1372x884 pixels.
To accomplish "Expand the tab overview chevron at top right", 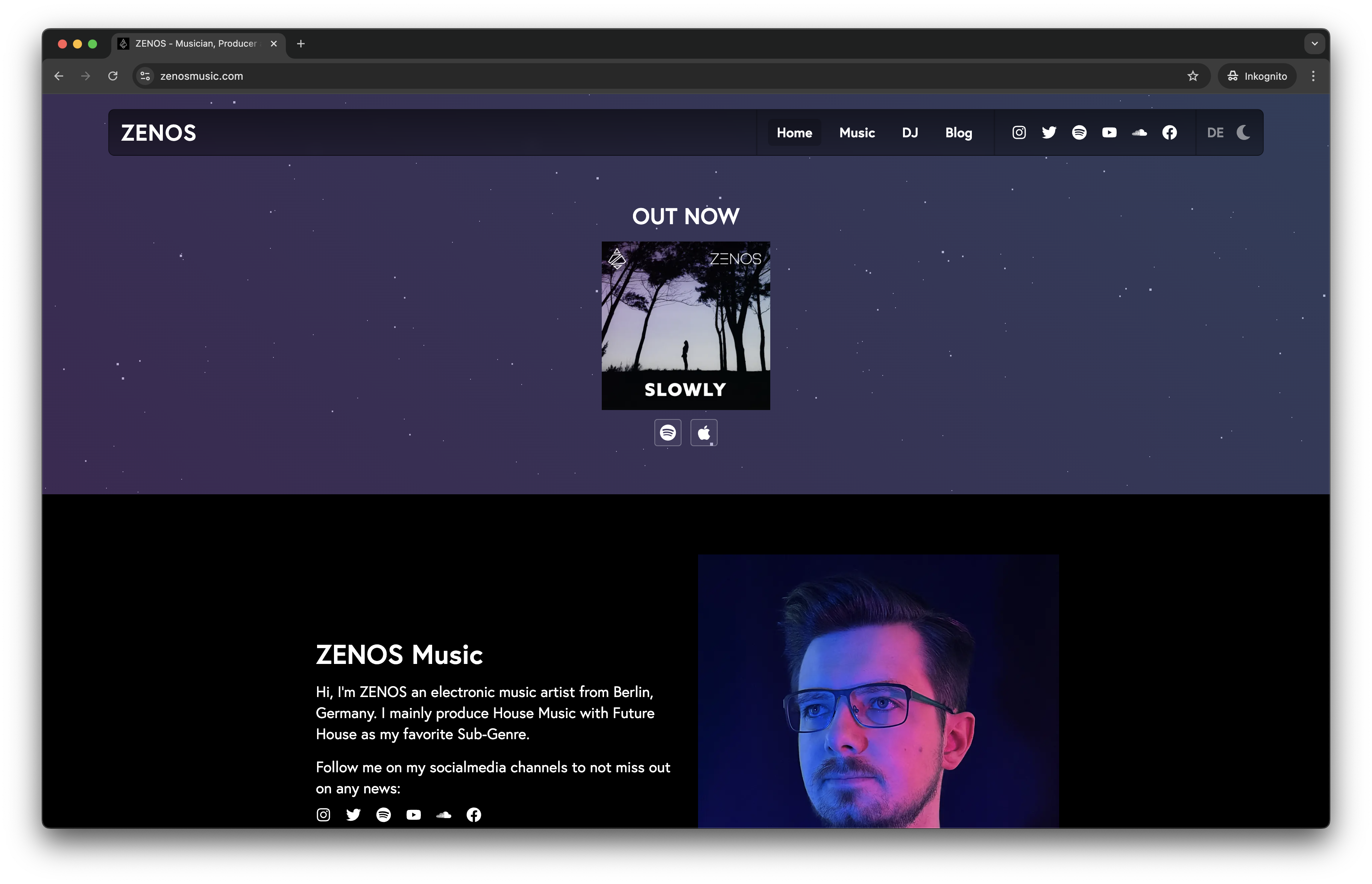I will (1314, 43).
